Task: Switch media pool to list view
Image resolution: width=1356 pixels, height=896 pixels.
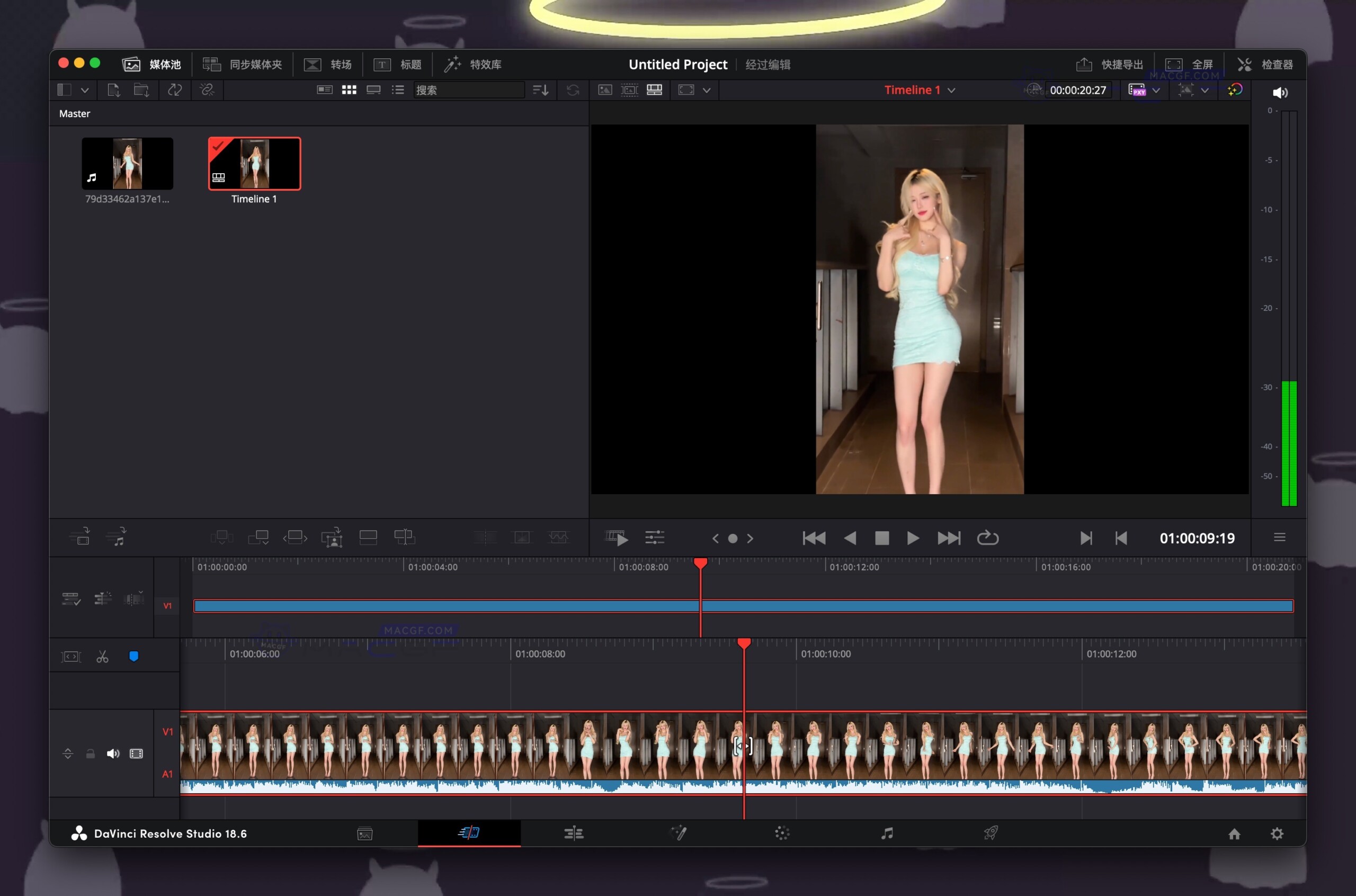Action: (398, 89)
